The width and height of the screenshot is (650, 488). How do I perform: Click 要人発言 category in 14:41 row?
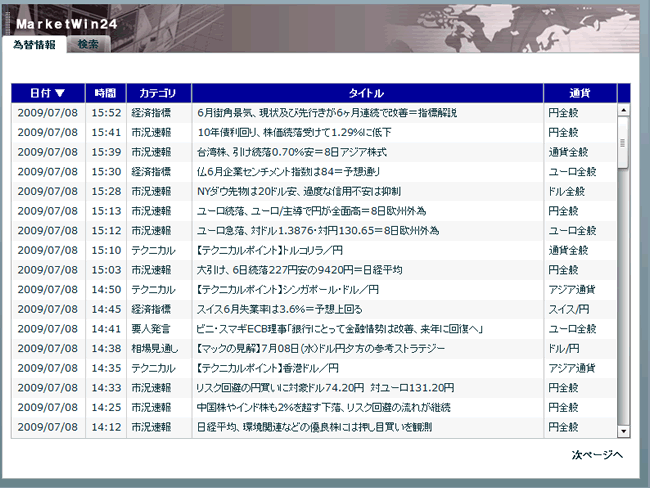tap(151, 329)
